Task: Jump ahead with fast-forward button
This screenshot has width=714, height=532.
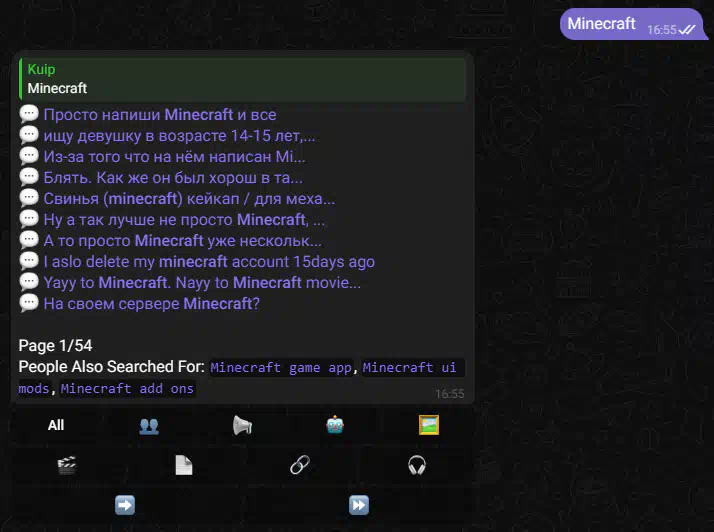Action: 359,505
